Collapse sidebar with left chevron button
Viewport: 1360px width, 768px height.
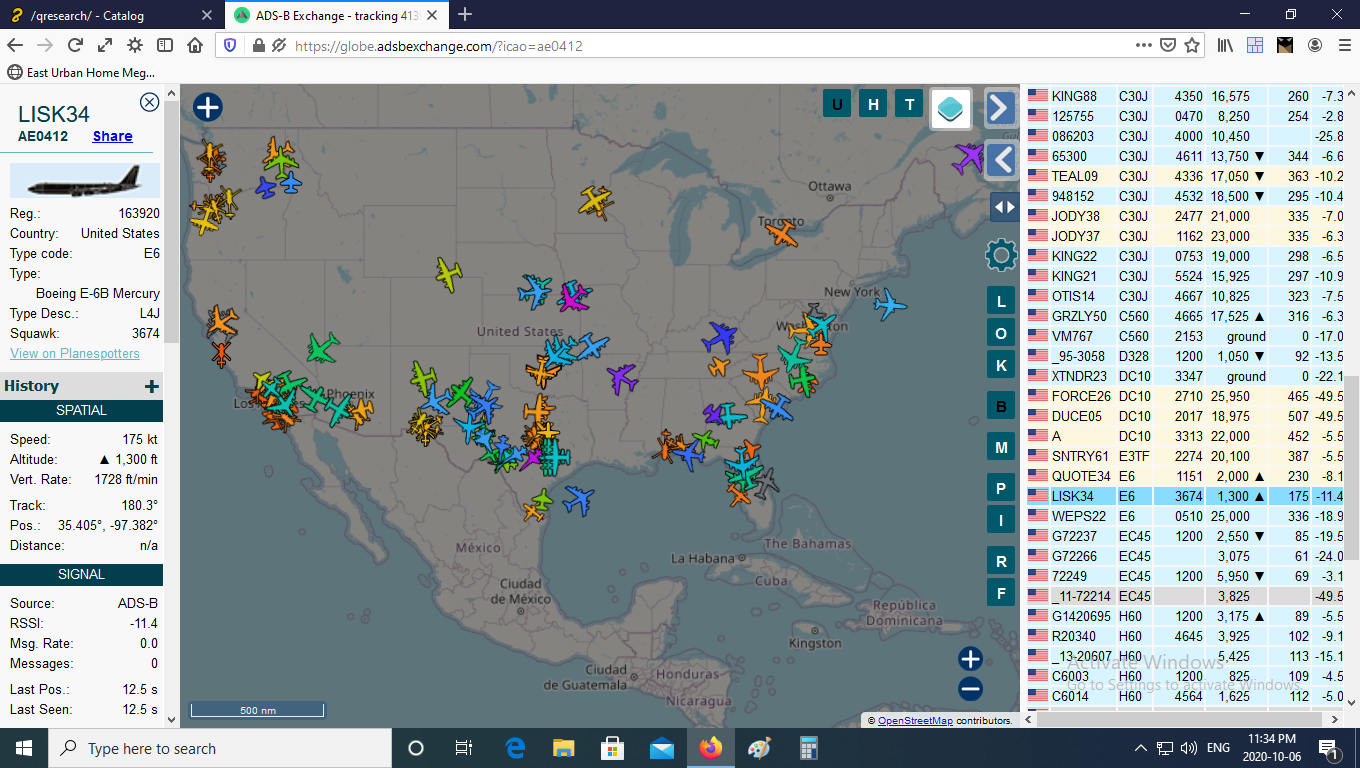[1000, 158]
